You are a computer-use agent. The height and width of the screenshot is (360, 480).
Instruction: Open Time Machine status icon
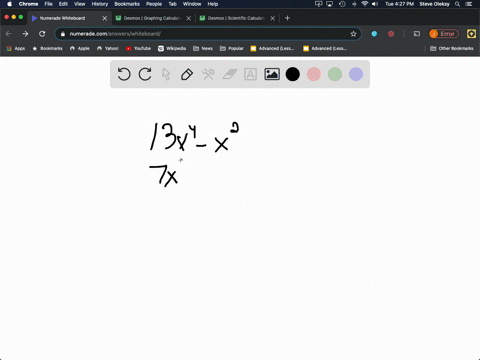coord(342,4)
